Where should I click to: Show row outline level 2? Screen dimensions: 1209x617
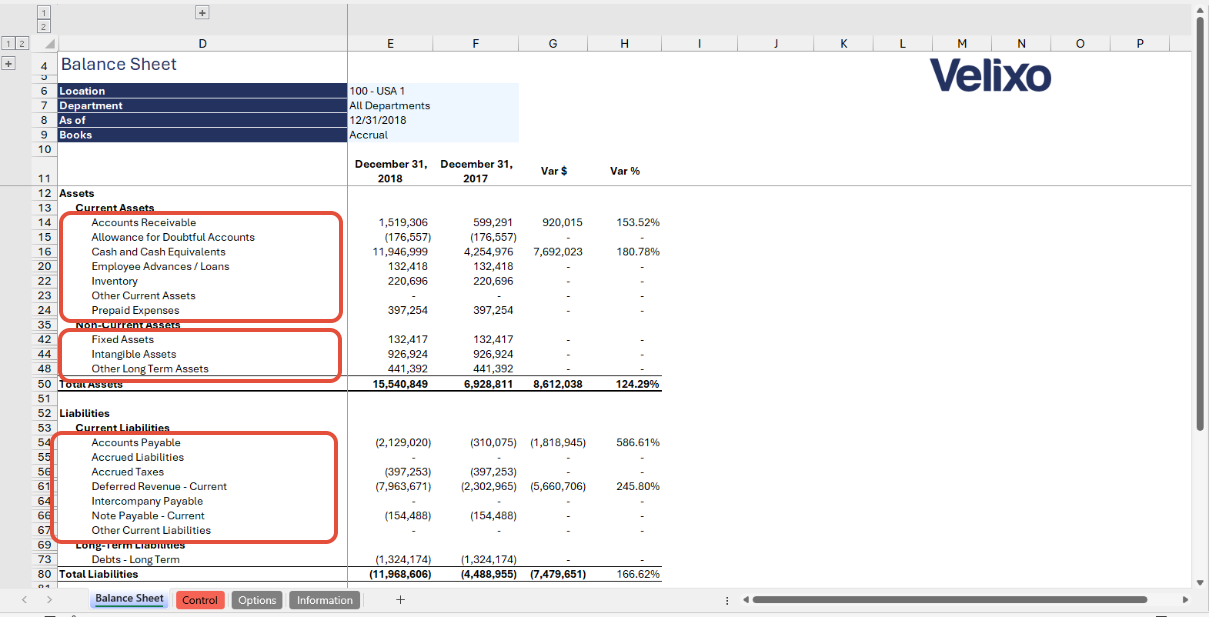(x=22, y=44)
